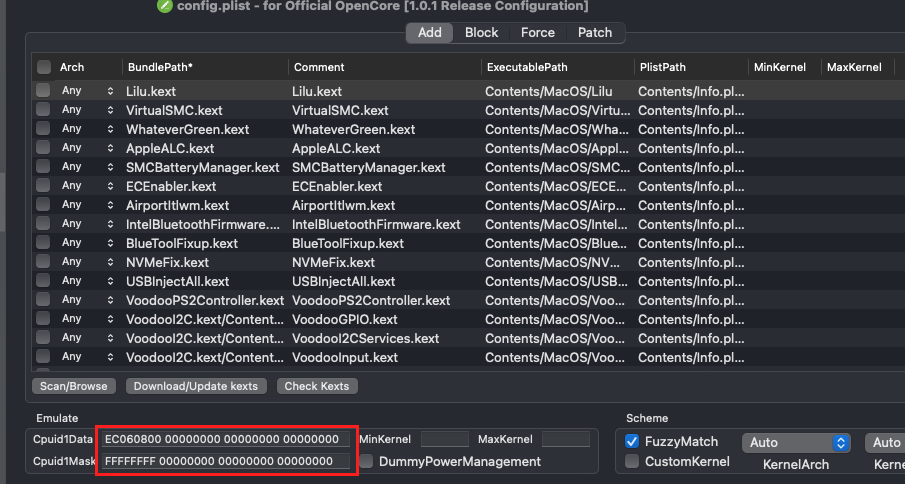905x484 pixels.
Task: Focus the Cpuid1Mask text field
Action: tap(227, 461)
